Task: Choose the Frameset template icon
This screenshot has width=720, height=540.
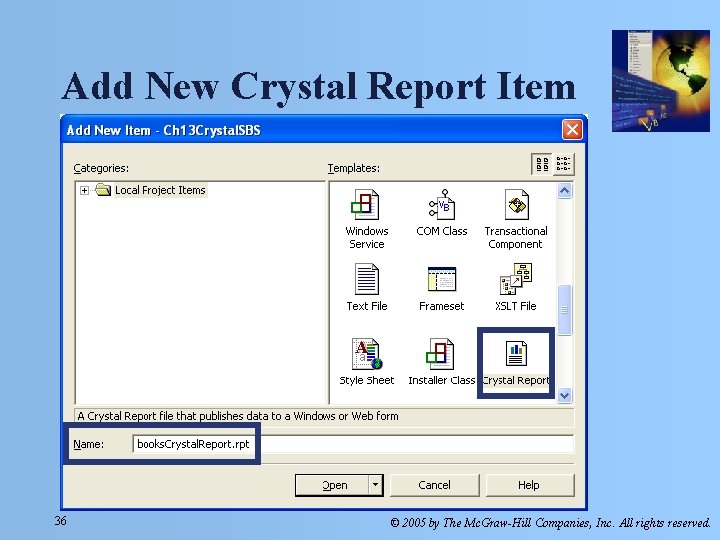Action: point(442,279)
